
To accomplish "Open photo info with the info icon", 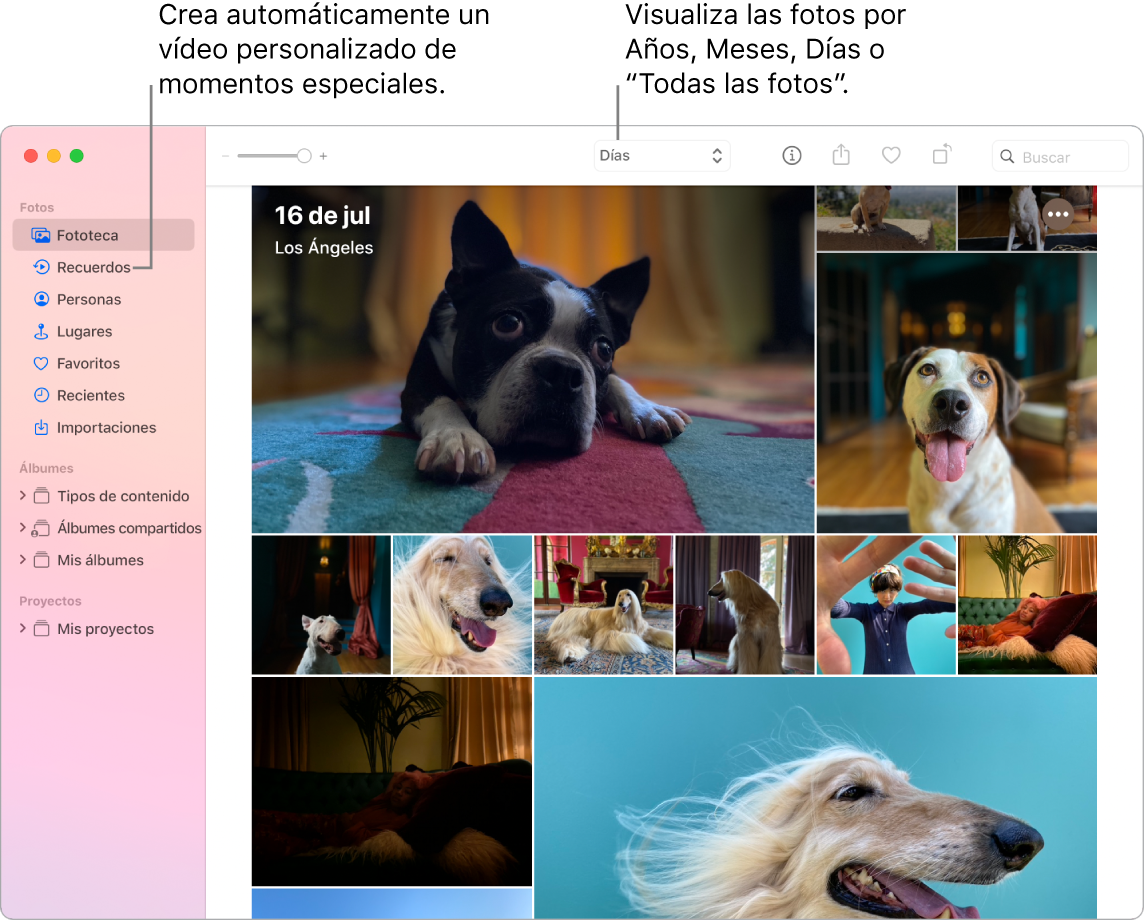I will 791,156.
